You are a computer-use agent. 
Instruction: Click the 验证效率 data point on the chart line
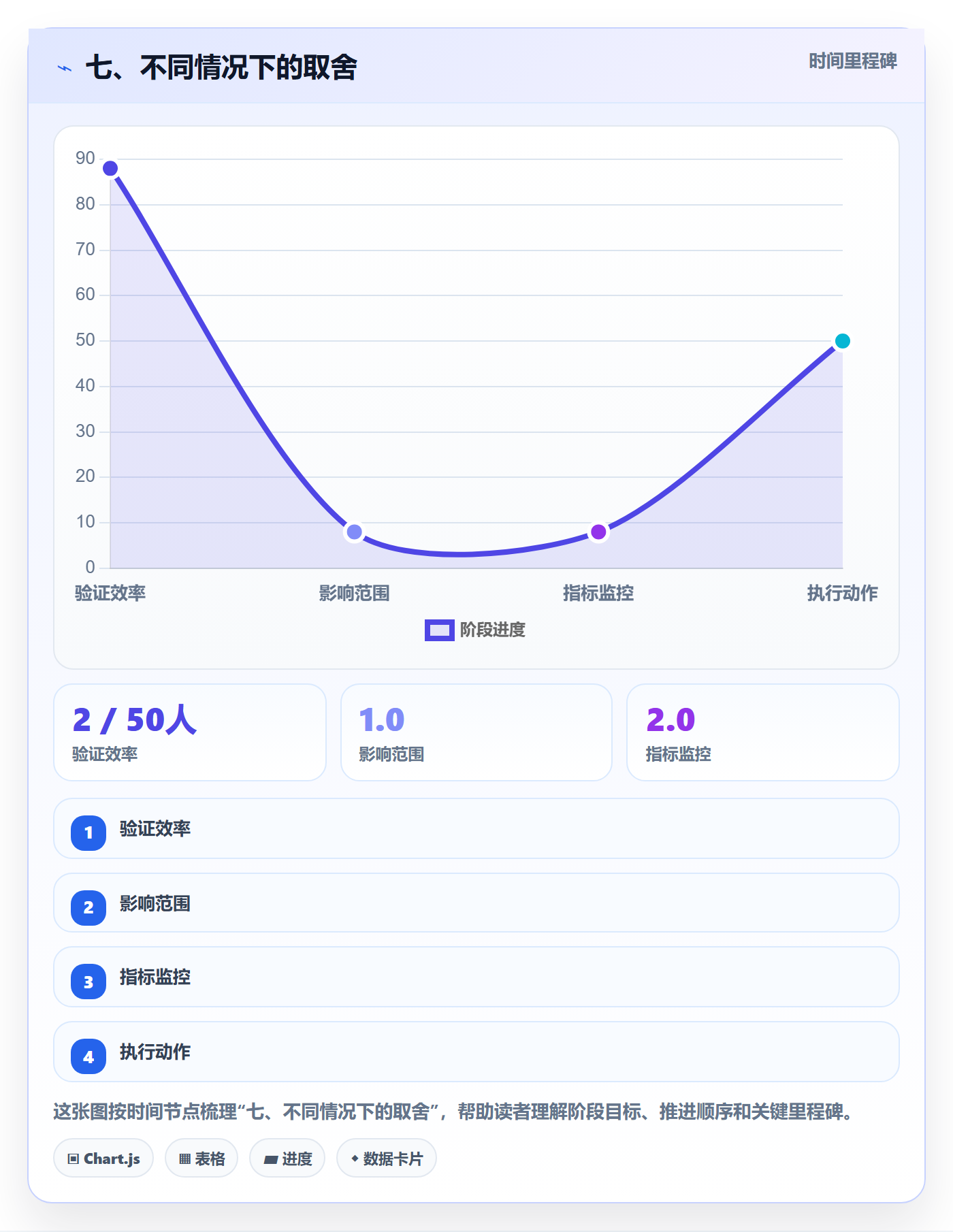click(x=110, y=168)
